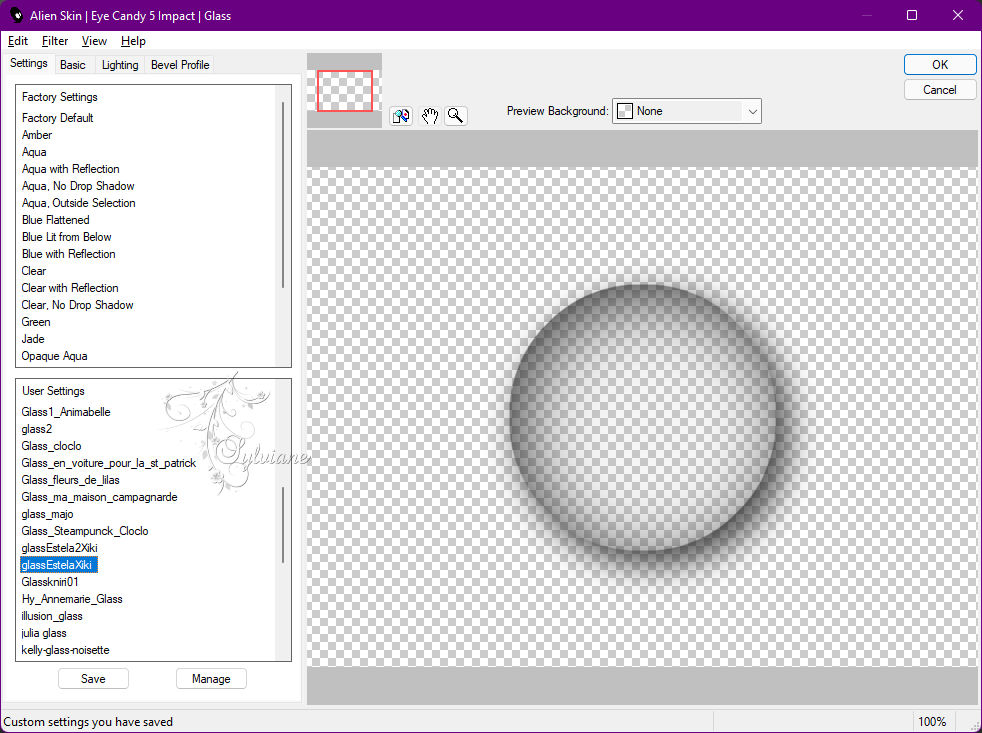The height and width of the screenshot is (733, 982).
Task: Click the OK button
Action: 939,65
